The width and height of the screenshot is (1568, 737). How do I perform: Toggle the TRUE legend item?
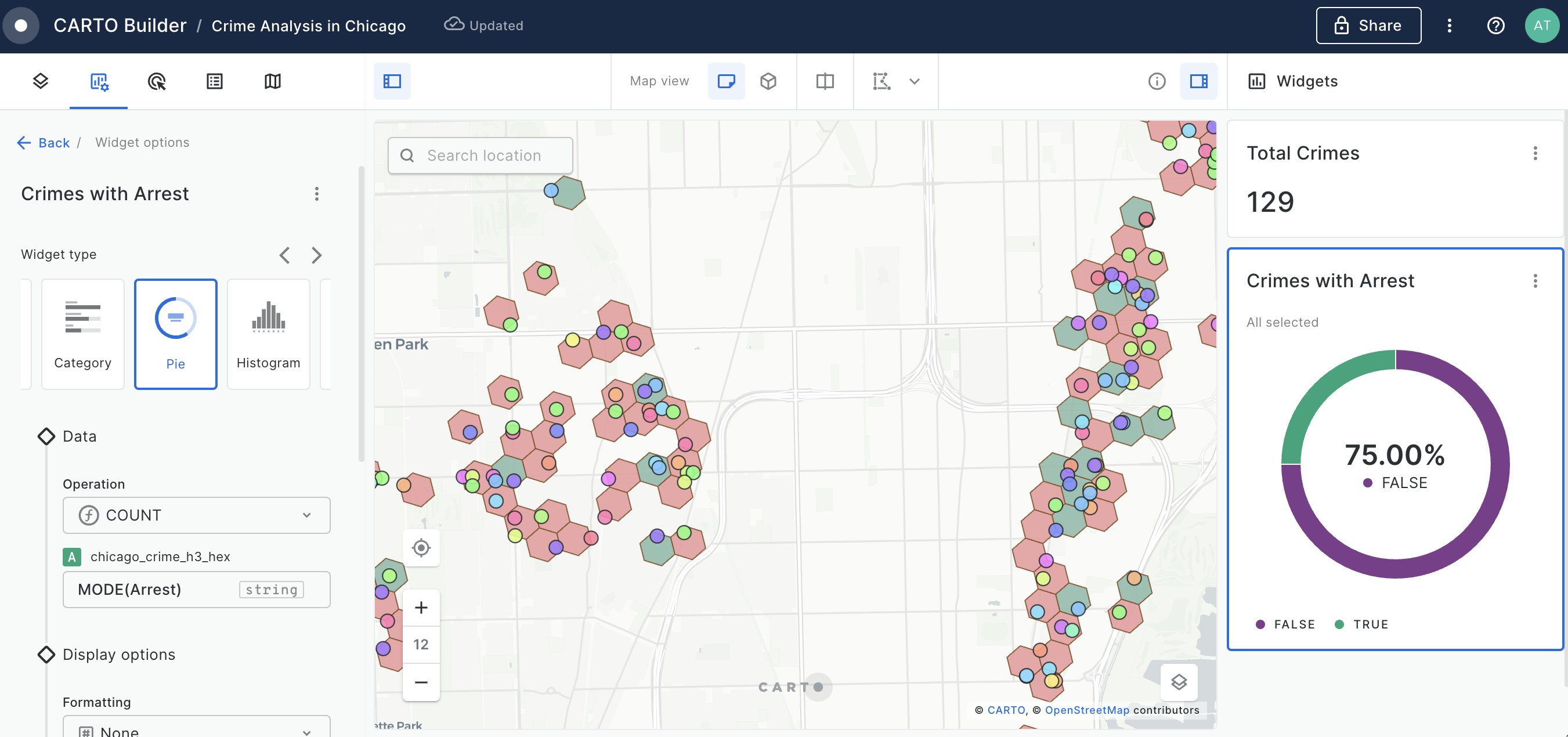(x=1361, y=624)
